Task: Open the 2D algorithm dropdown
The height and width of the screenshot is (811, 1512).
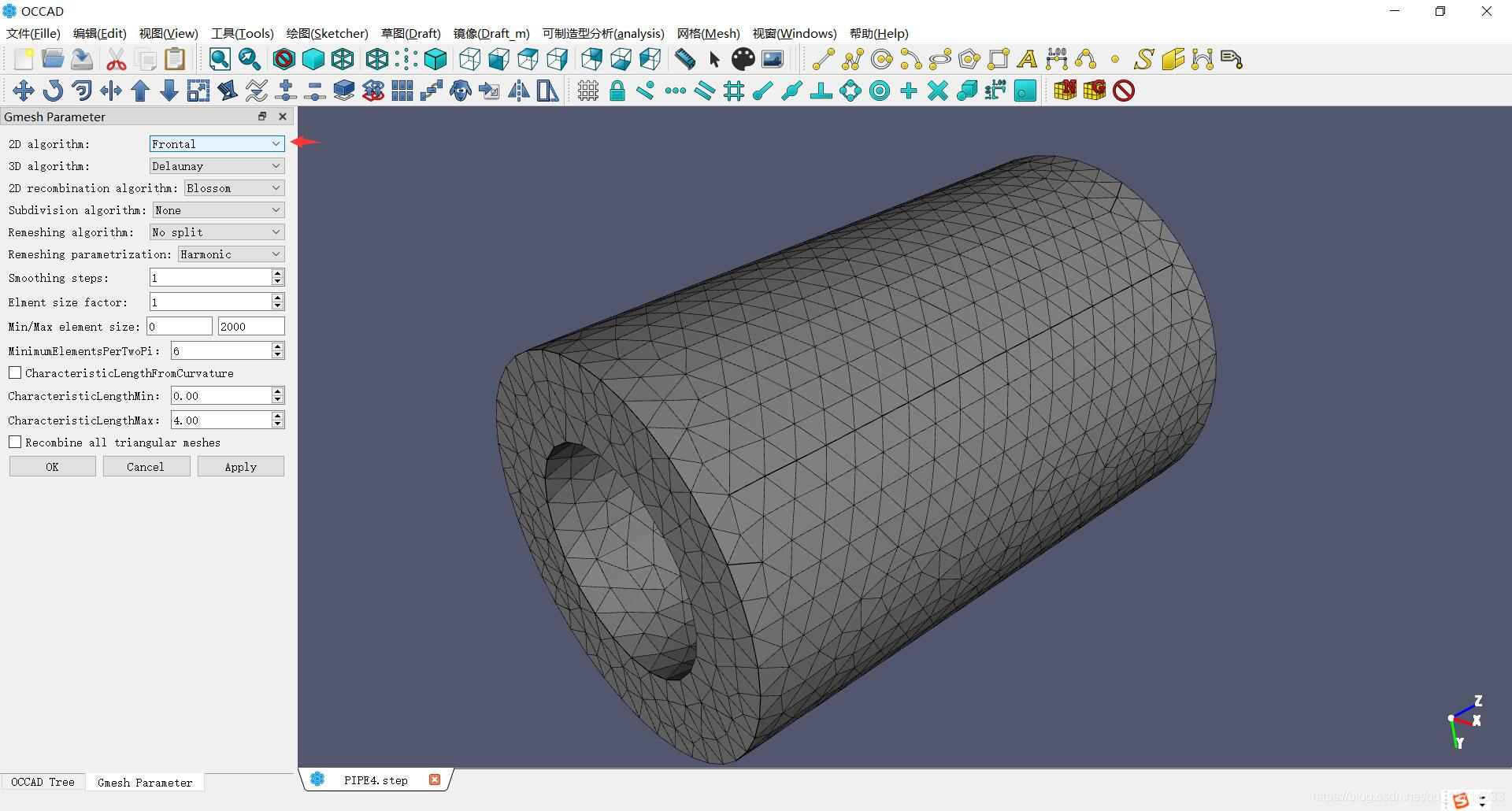Action: pos(217,144)
